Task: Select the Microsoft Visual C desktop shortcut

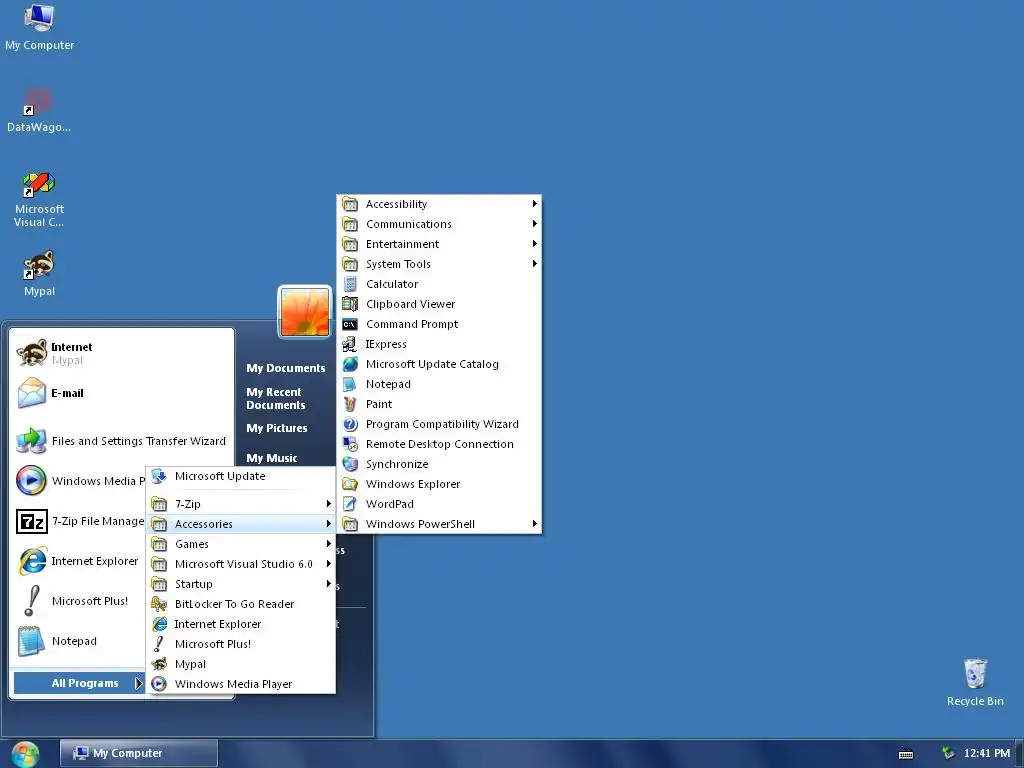Action: (39, 199)
